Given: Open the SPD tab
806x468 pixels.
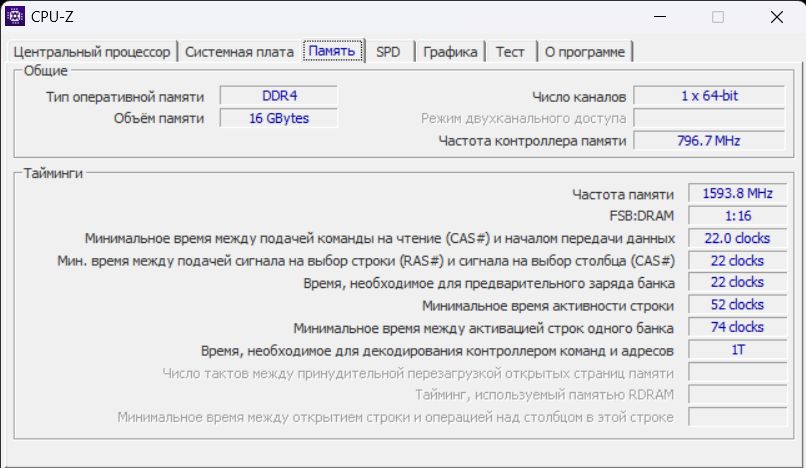Looking at the screenshot, I should pyautogui.click(x=388, y=52).
